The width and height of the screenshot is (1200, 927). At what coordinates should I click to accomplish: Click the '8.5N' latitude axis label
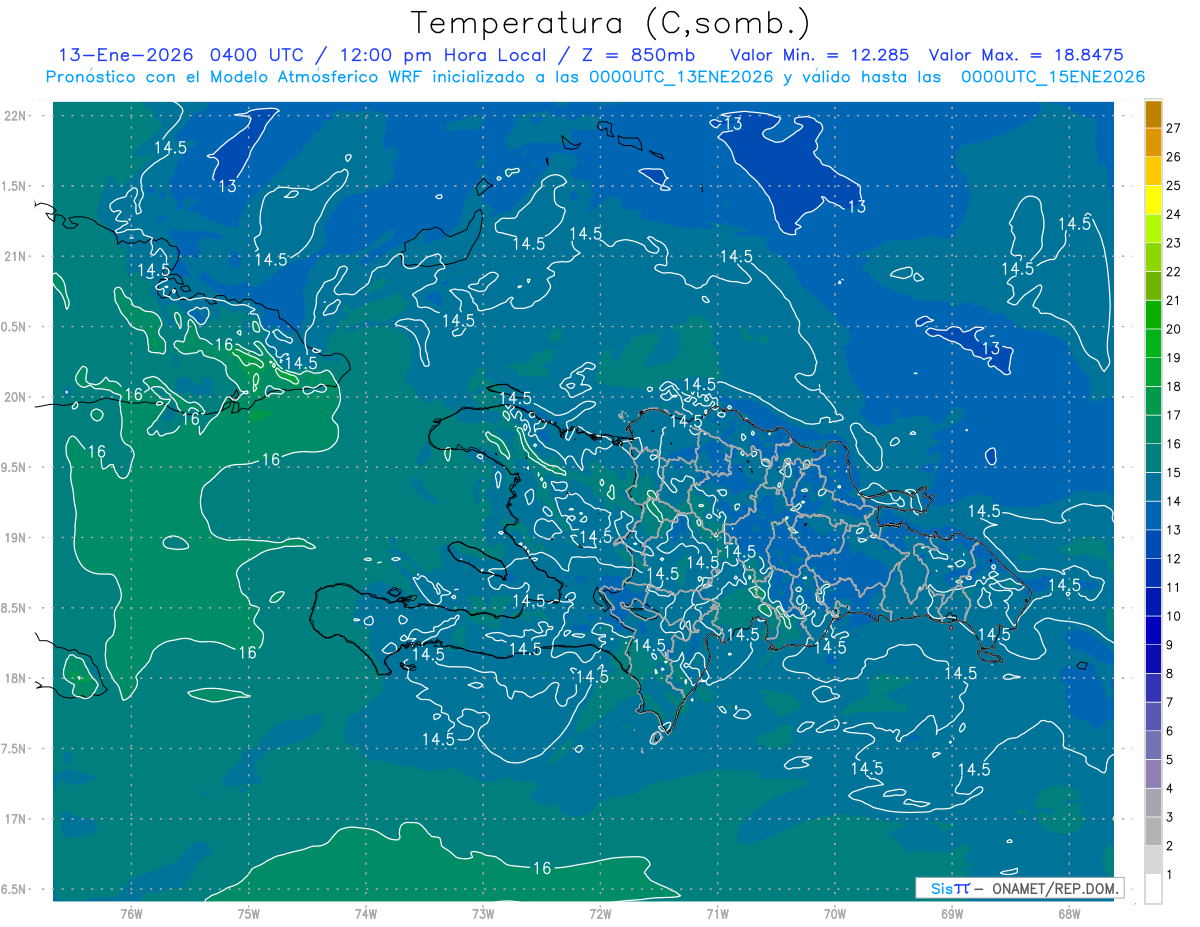click(15, 608)
